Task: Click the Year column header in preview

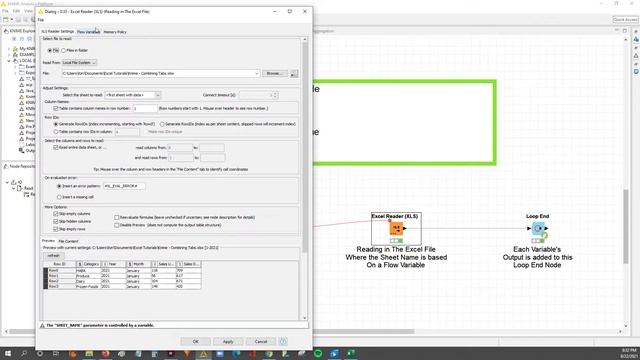Action: (113, 264)
